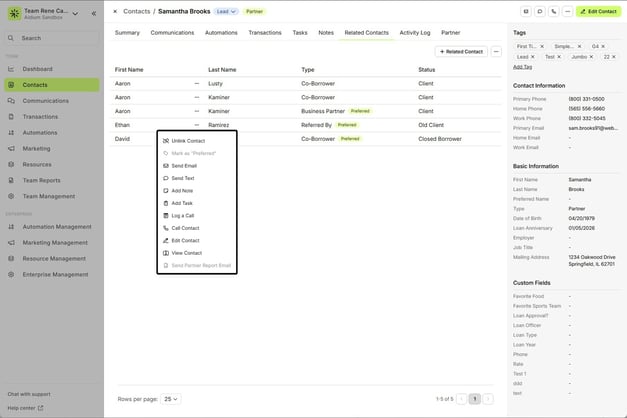
Task: Click the sidebar Search field
Action: click(x=50, y=38)
